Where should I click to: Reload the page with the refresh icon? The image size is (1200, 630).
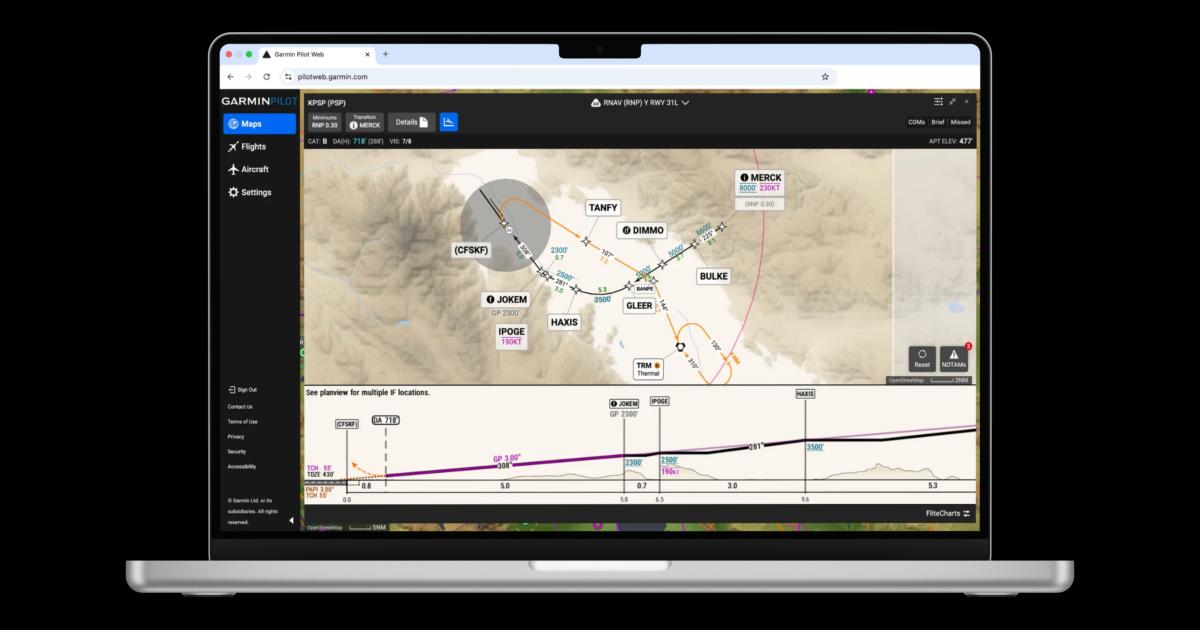266,76
